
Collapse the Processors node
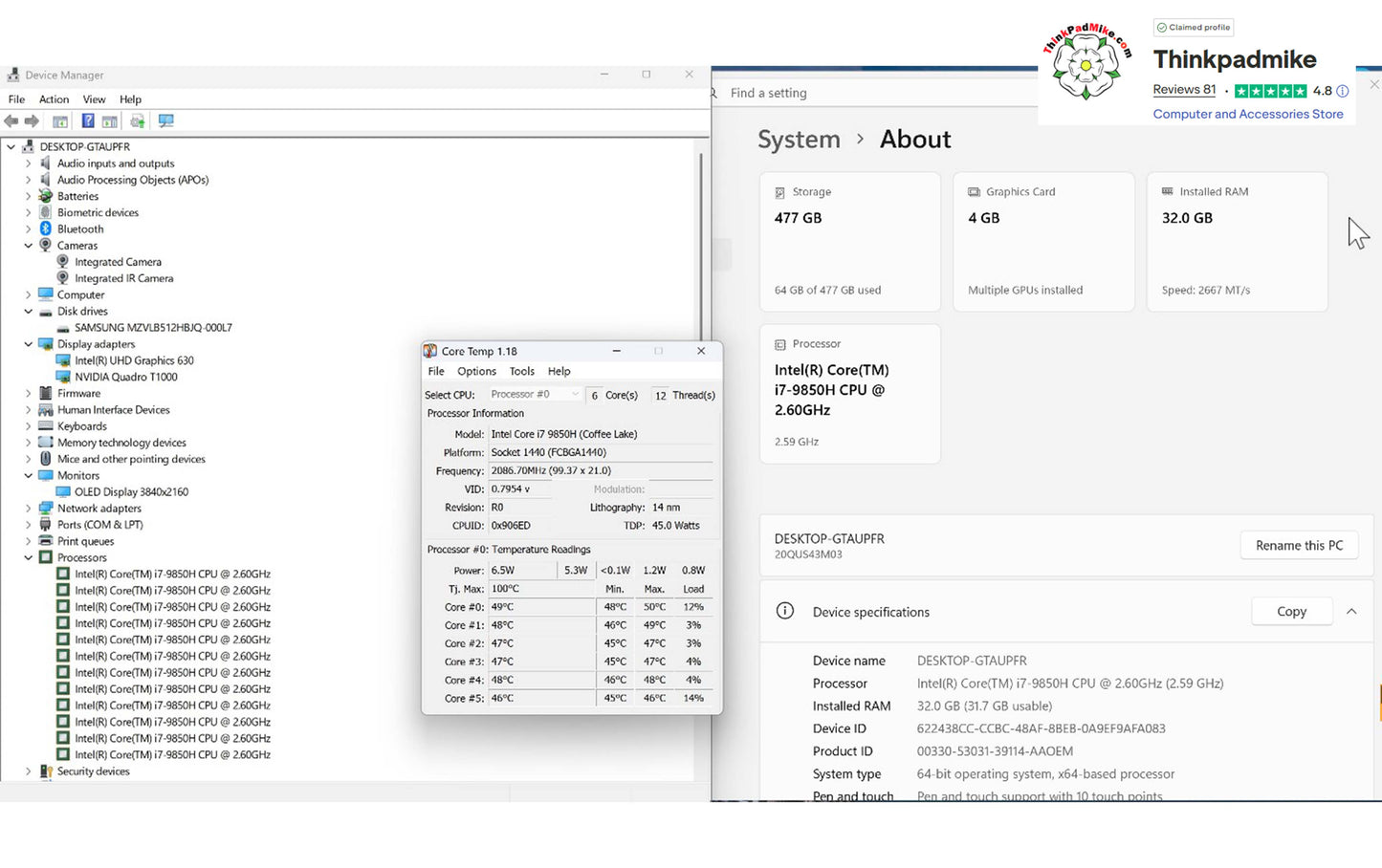click(28, 557)
